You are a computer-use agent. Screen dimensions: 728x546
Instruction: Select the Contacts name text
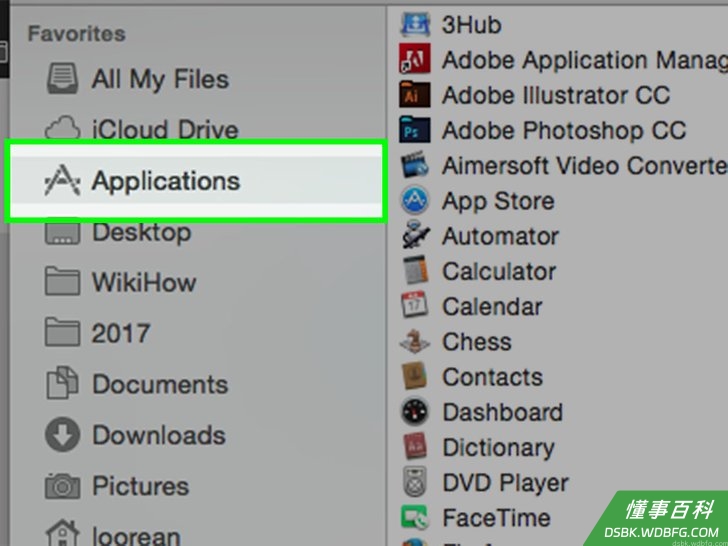pos(493,377)
